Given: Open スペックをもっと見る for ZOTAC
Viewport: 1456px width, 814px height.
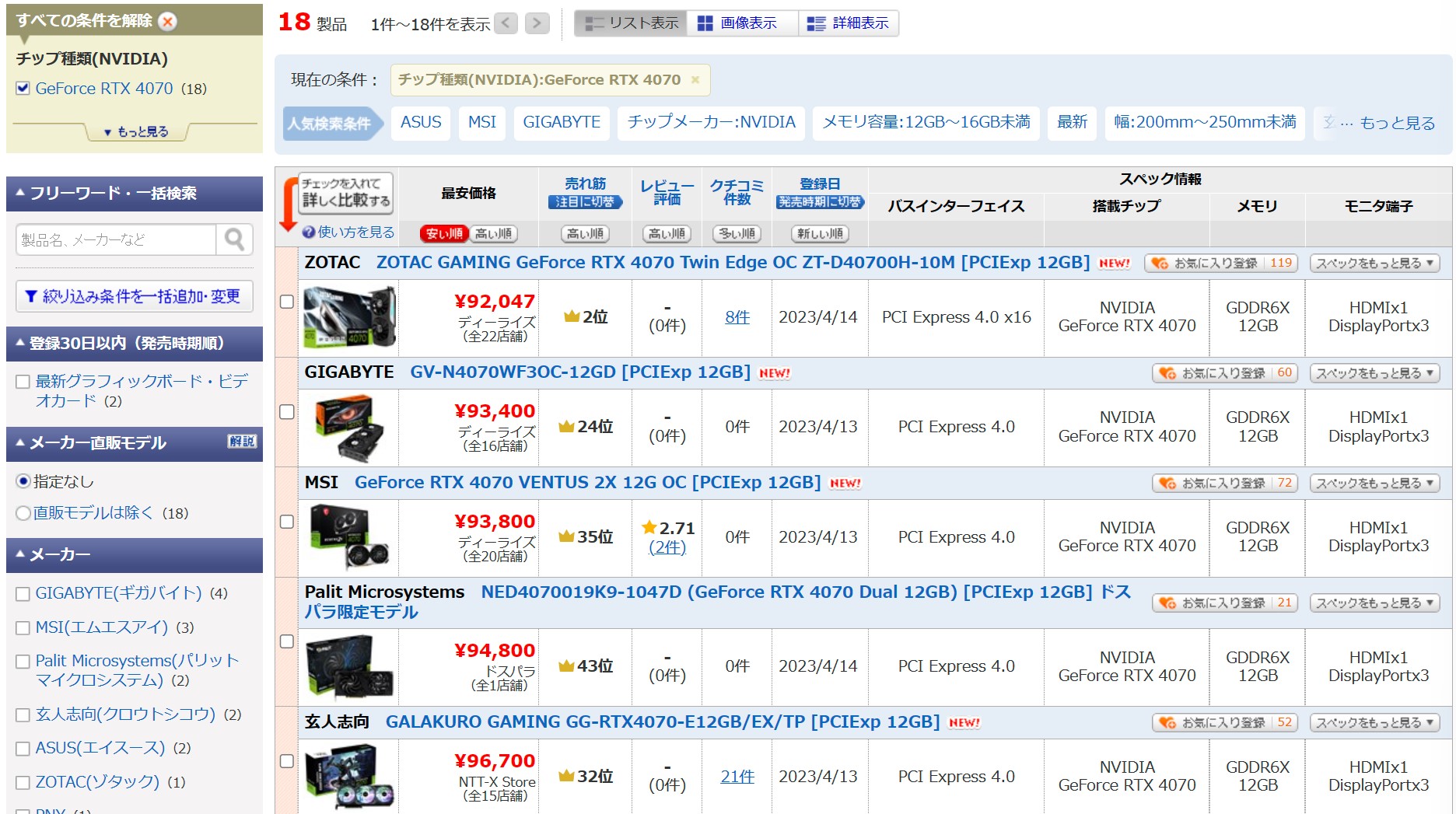Looking at the screenshot, I should (1374, 263).
